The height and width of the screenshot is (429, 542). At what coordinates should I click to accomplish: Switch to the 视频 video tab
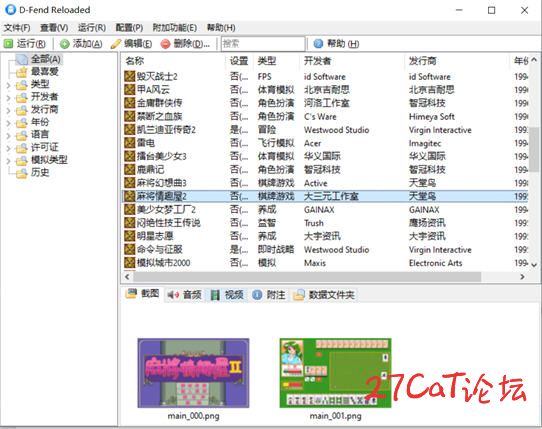pos(227,295)
